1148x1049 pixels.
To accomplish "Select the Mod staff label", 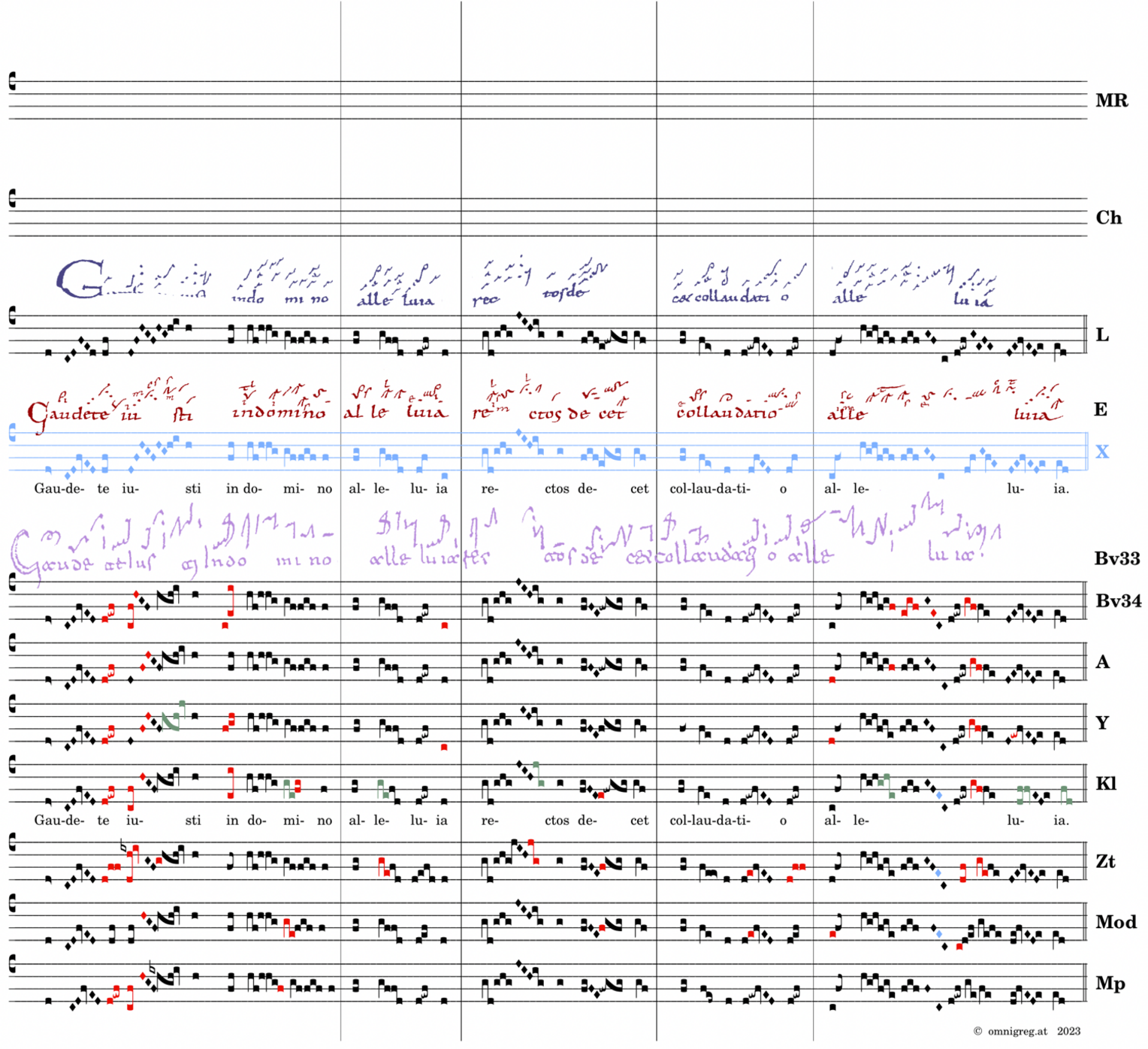I will (x=1115, y=922).
